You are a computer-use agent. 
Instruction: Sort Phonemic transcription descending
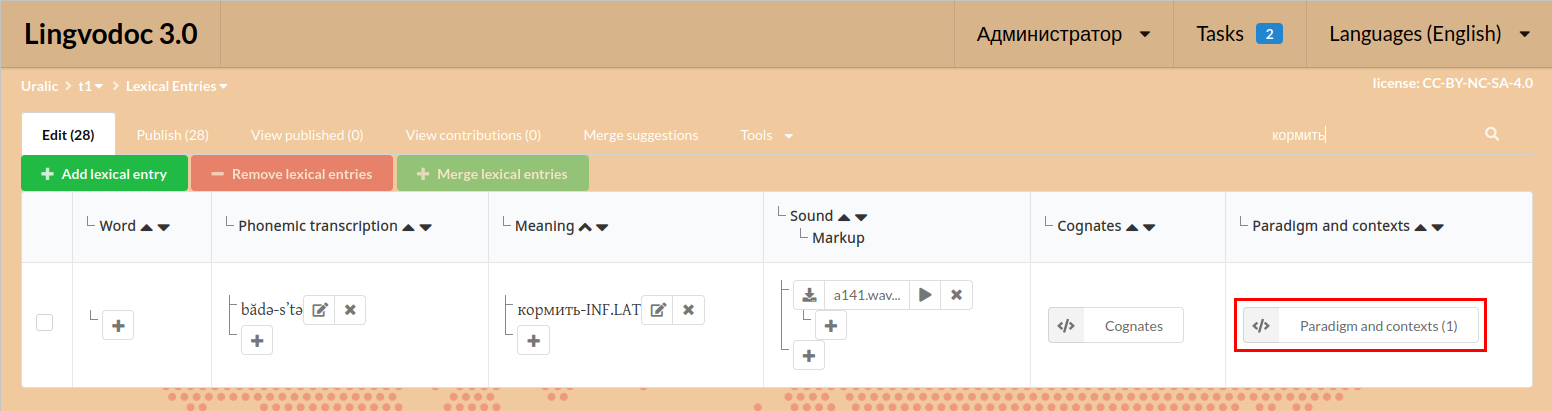[x=426, y=227]
